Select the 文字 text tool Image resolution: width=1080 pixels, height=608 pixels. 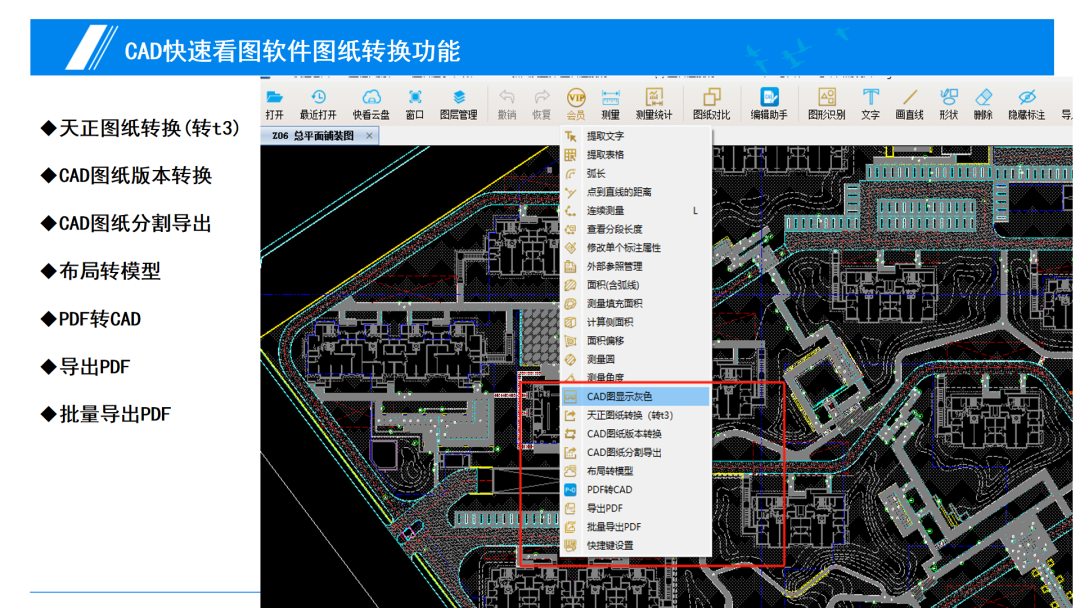[x=873, y=103]
